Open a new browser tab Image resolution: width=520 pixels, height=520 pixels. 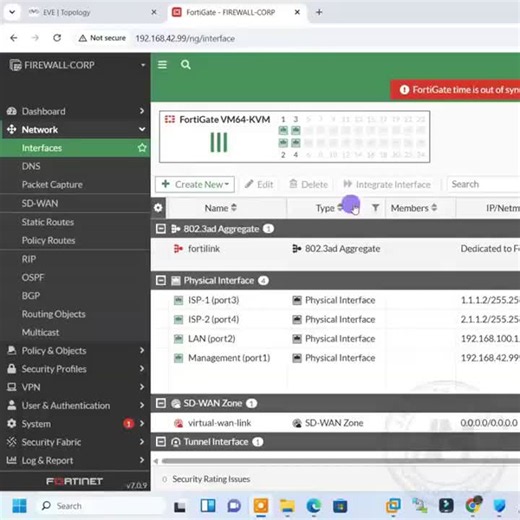click(x=319, y=12)
